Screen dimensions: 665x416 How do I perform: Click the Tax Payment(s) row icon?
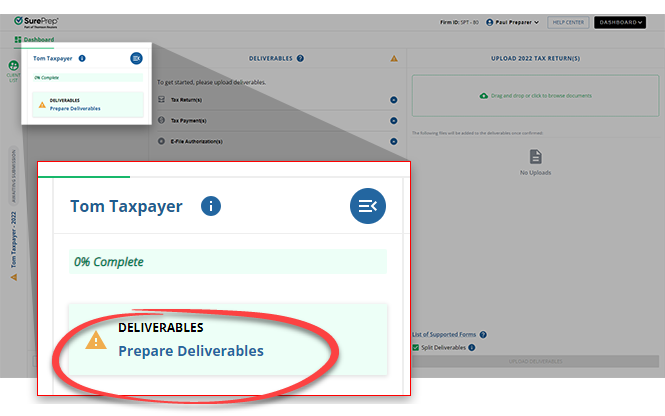tap(162, 120)
